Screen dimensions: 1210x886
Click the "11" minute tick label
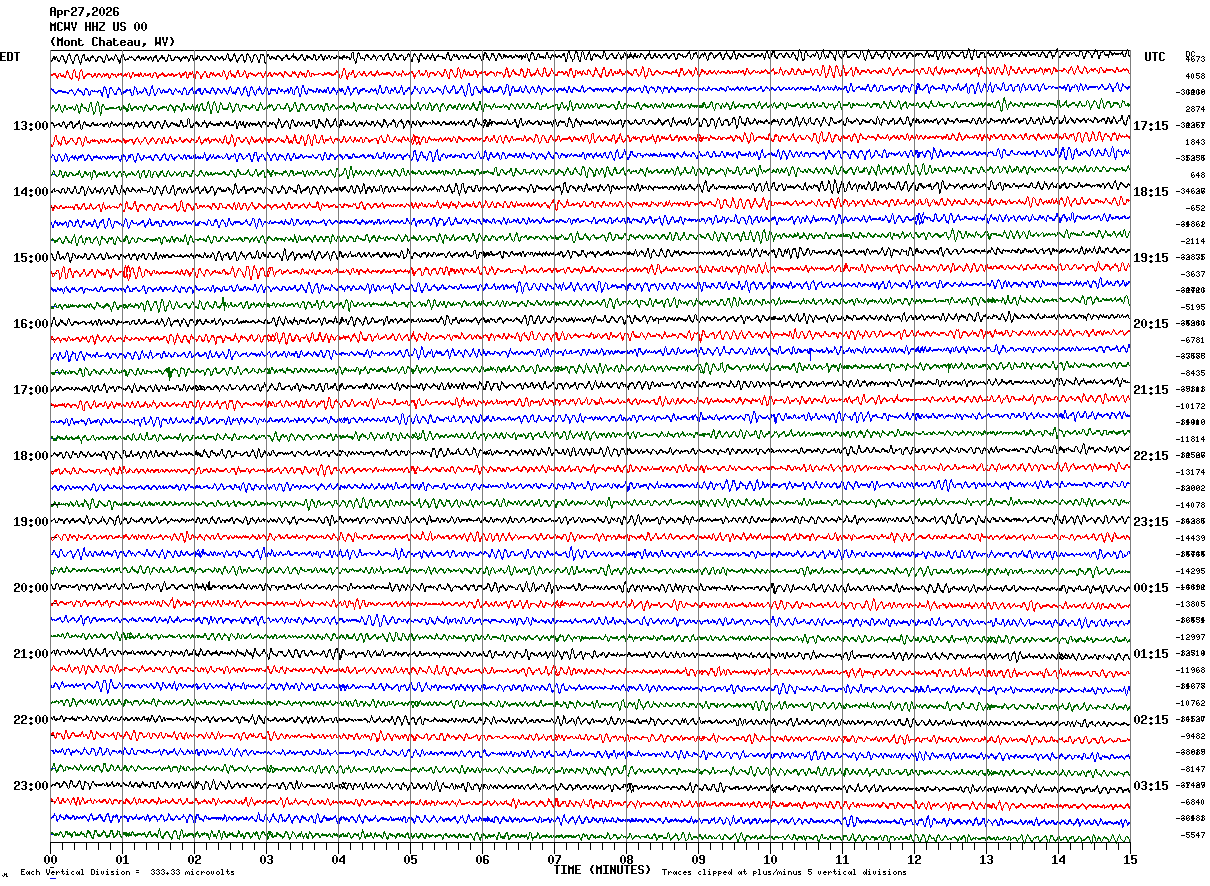pos(842,859)
